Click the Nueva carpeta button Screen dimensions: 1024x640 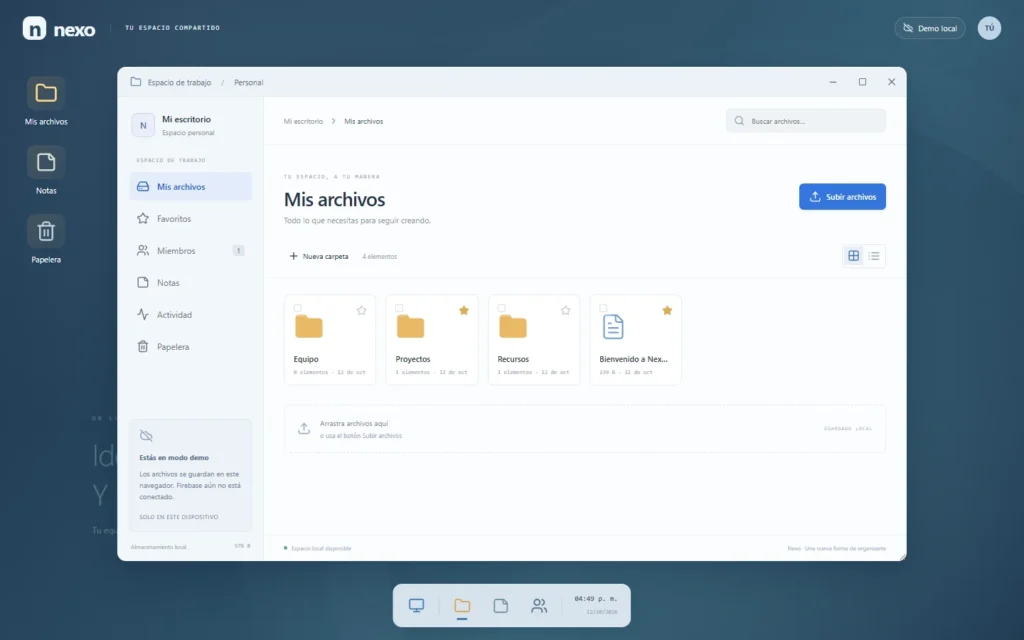point(319,256)
